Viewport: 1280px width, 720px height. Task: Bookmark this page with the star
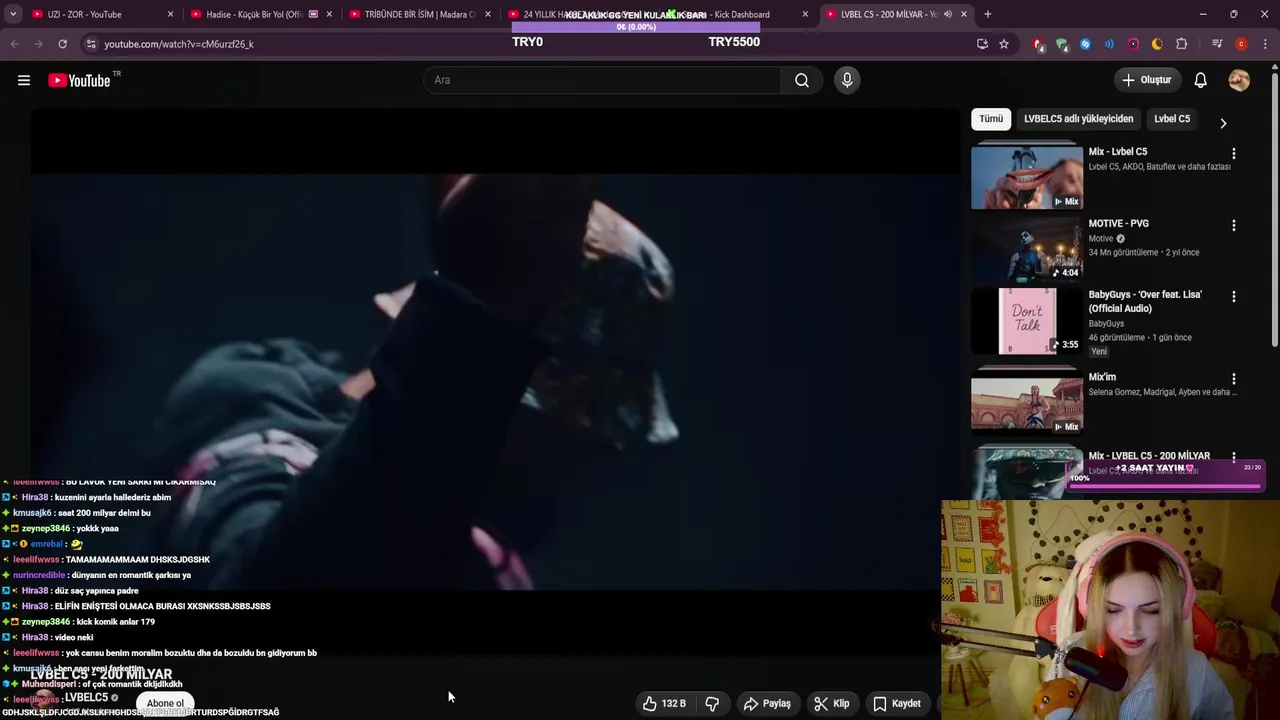pyautogui.click(x=1004, y=44)
